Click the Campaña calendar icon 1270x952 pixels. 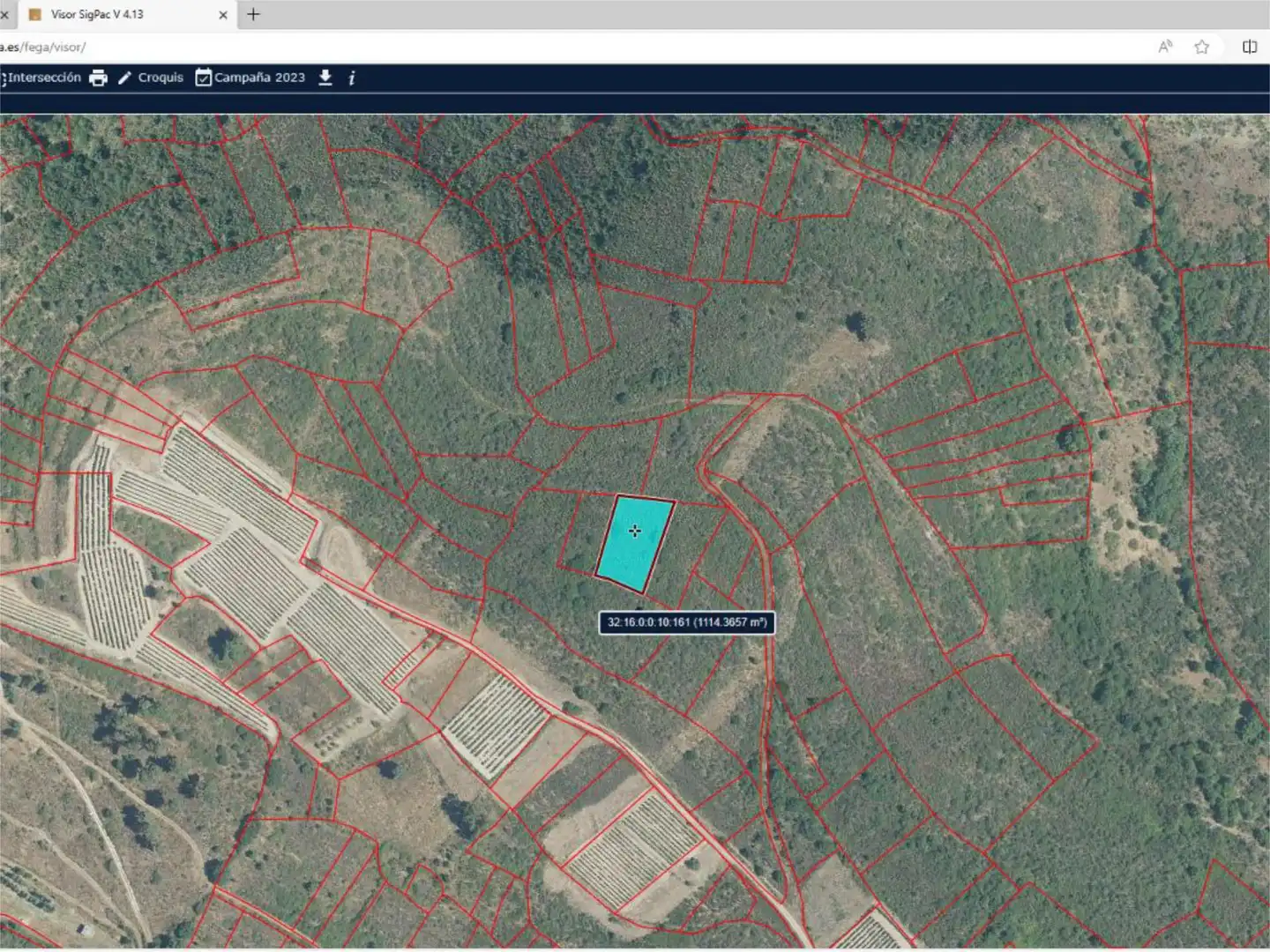[203, 78]
